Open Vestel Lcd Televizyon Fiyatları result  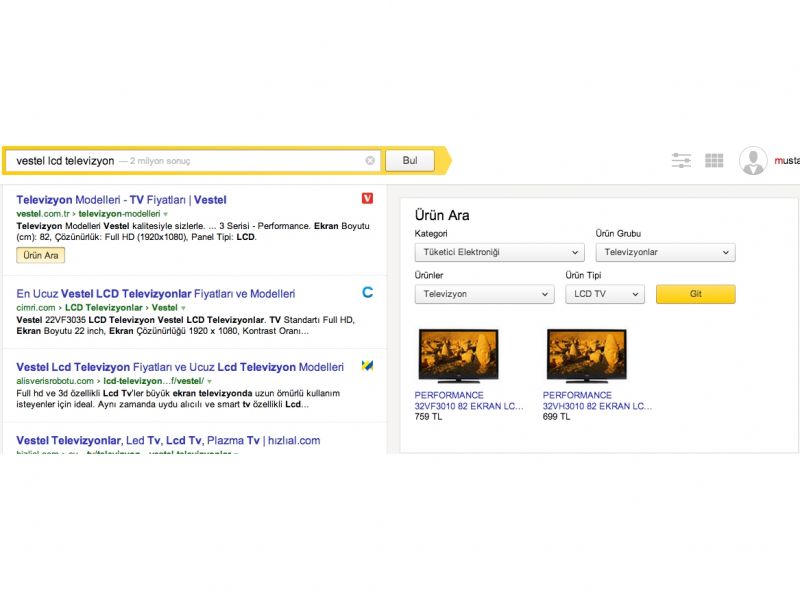pos(180,367)
